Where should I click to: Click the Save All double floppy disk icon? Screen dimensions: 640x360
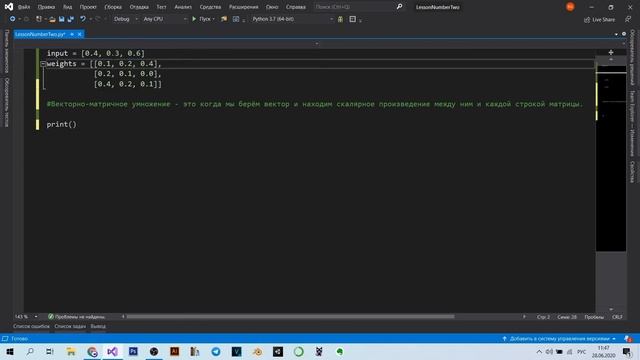click(x=71, y=19)
